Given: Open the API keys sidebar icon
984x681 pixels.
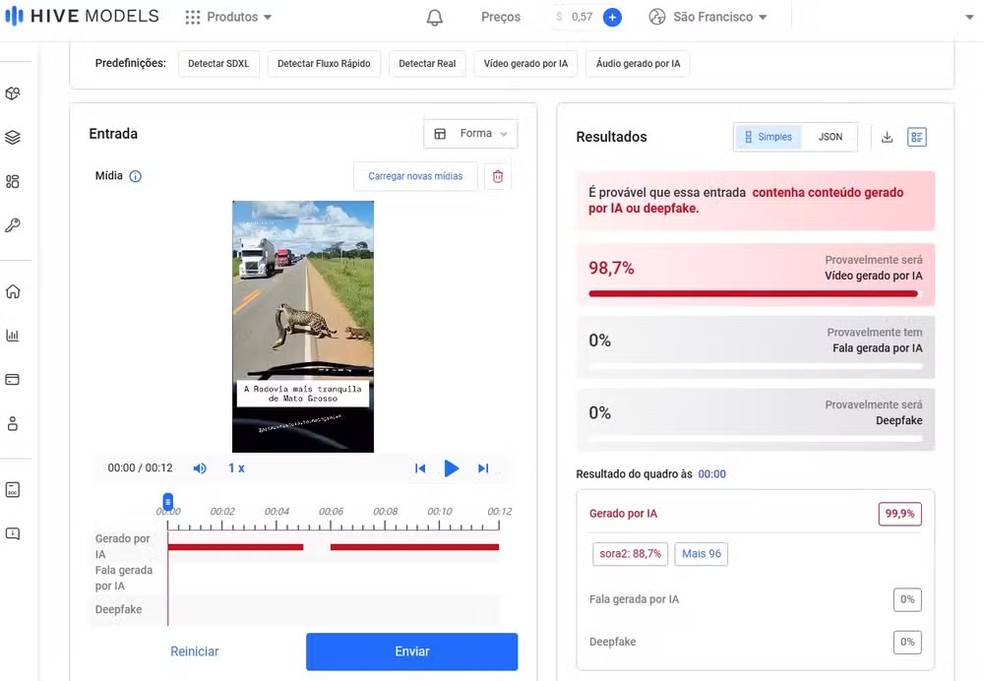Looking at the screenshot, I should [13, 225].
